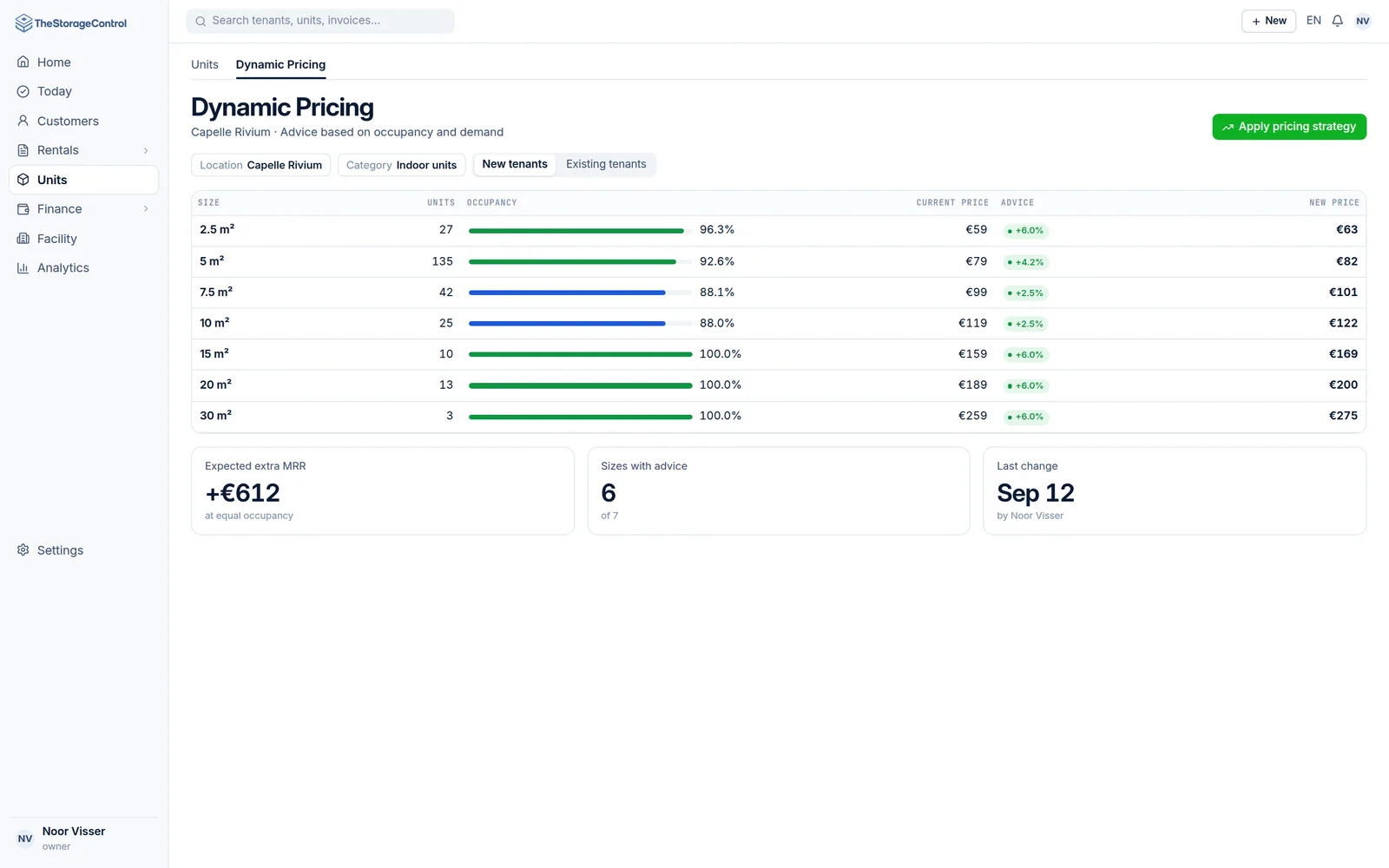1389x868 pixels.
Task: Click the Last change Sep 12 card
Action: point(1175,491)
